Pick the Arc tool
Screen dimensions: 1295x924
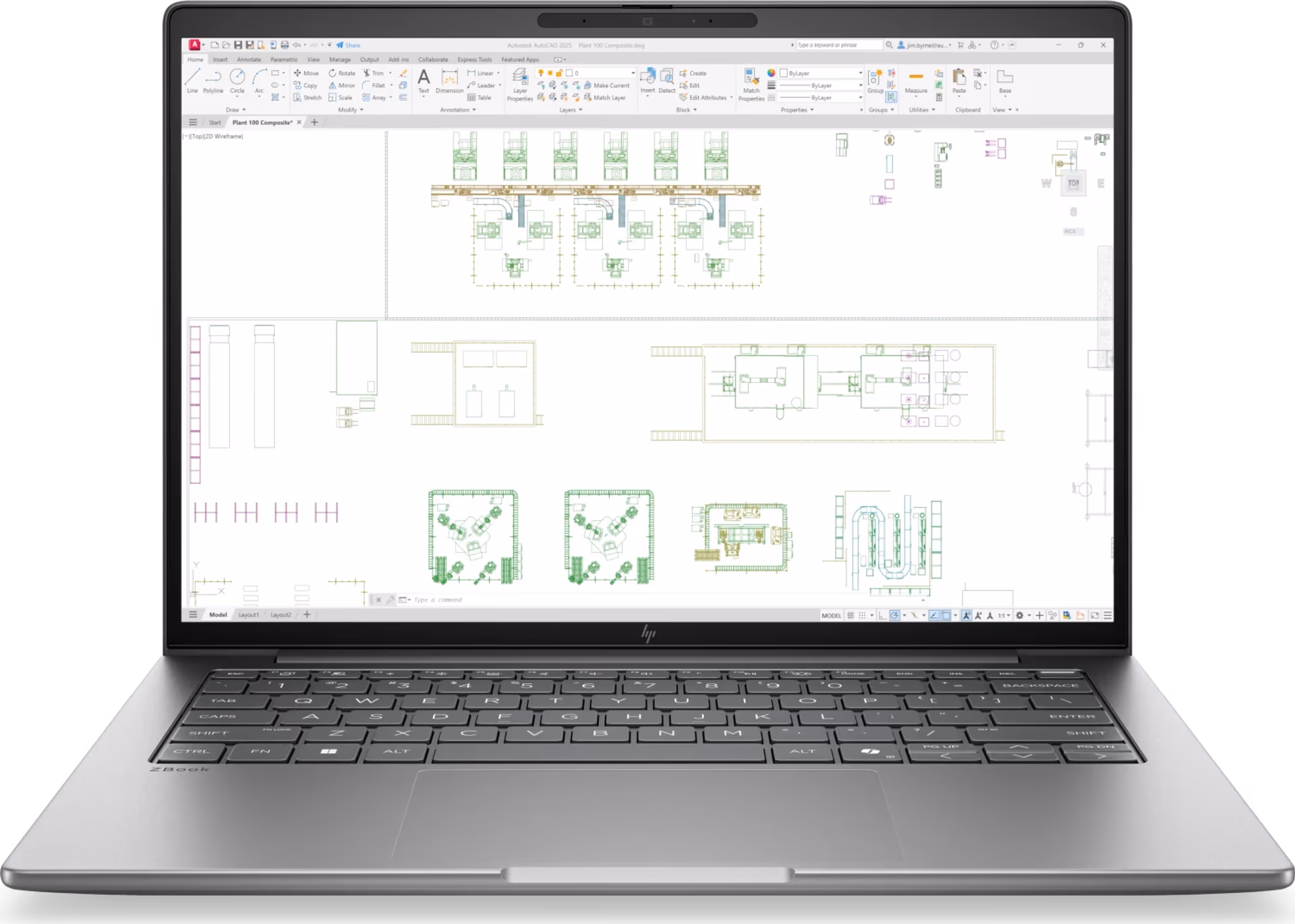click(259, 80)
